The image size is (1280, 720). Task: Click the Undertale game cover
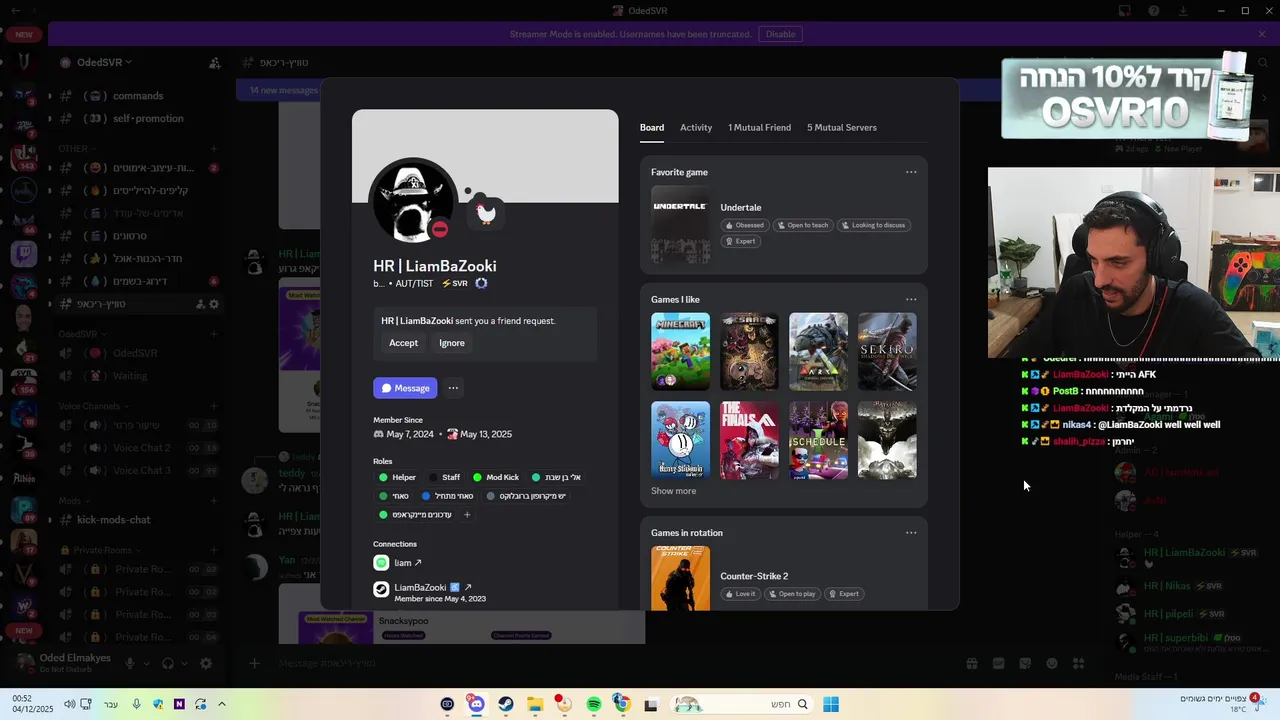(x=680, y=224)
